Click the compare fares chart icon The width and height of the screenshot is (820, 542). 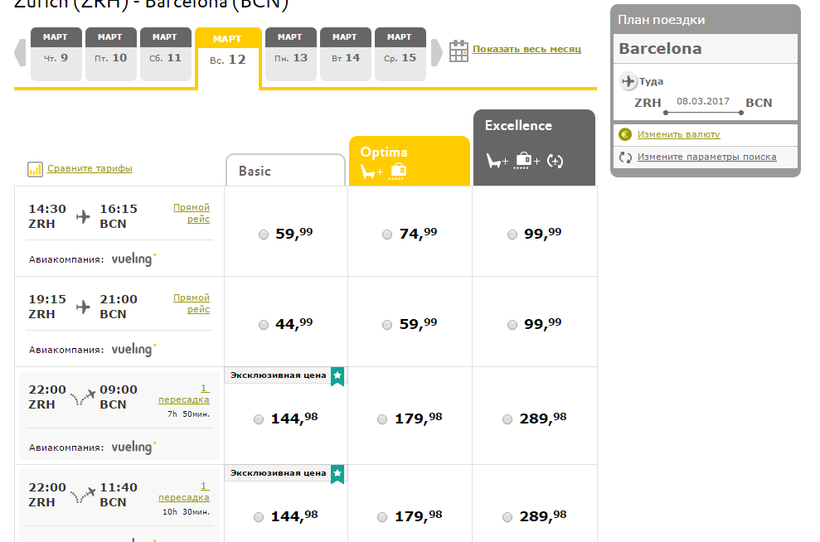coord(35,169)
